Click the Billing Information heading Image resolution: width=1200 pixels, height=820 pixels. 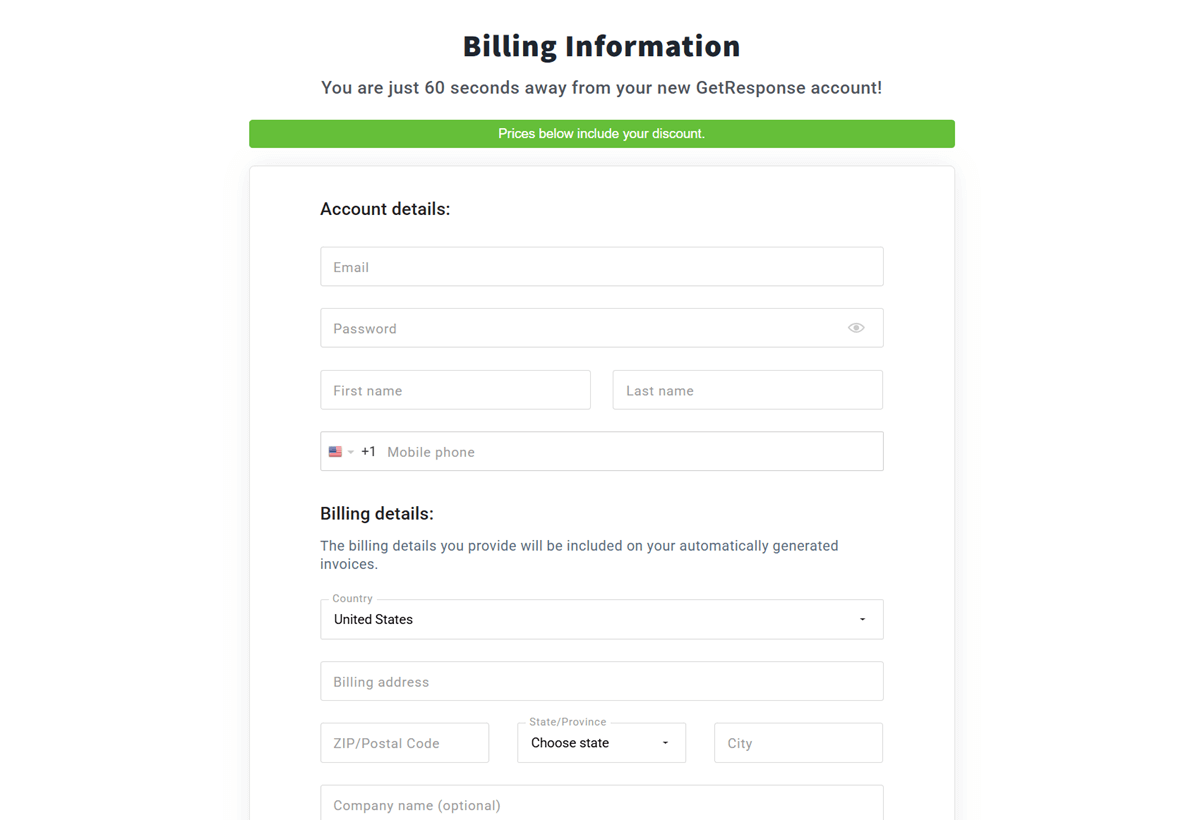tap(600, 46)
